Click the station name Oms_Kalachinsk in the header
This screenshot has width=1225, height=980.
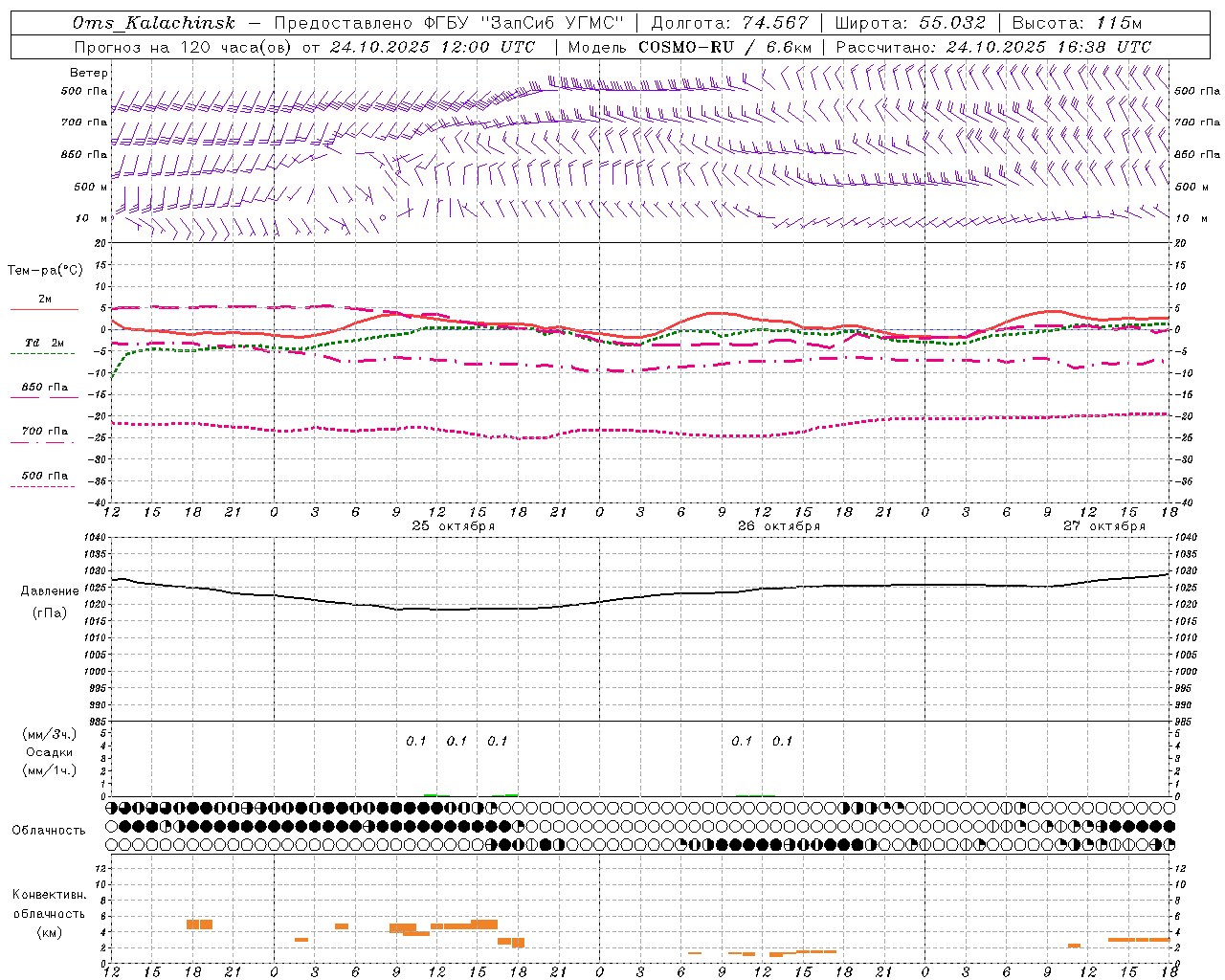(153, 24)
